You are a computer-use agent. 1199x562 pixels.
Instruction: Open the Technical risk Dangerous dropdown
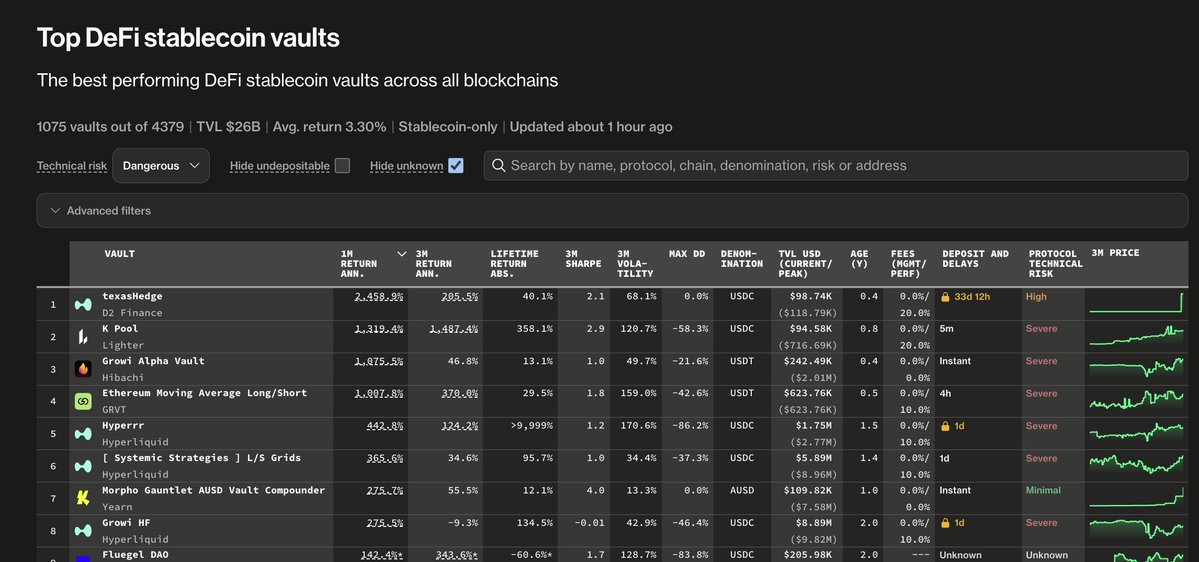pos(161,165)
